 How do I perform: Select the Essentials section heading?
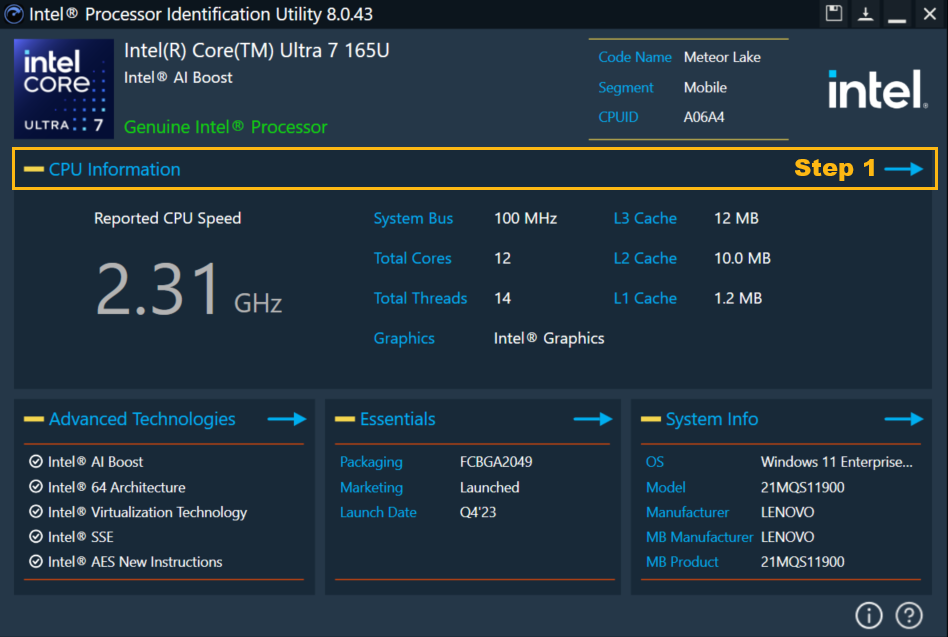pyautogui.click(x=398, y=419)
